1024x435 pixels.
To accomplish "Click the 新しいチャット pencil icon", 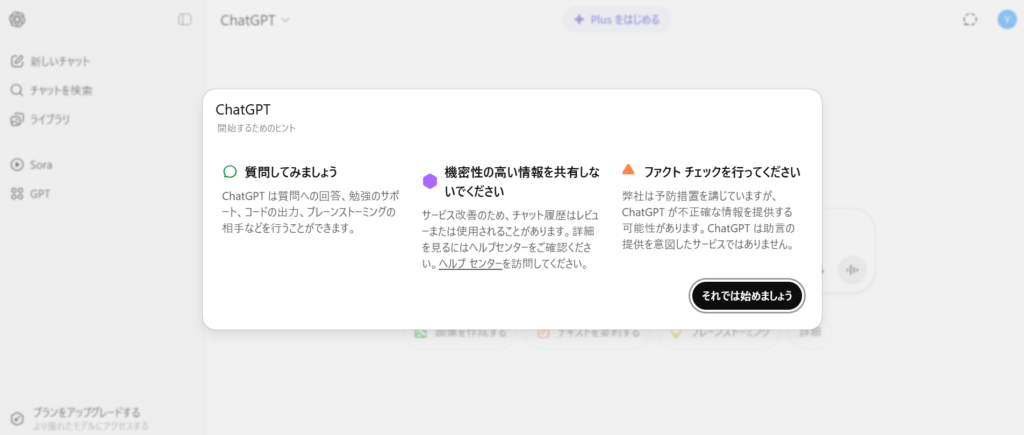I will coord(17,61).
